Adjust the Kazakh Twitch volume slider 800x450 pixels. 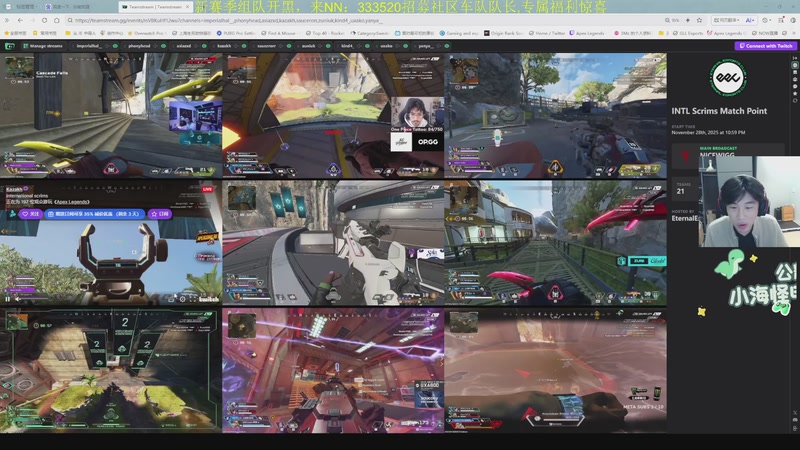[x=35, y=298]
